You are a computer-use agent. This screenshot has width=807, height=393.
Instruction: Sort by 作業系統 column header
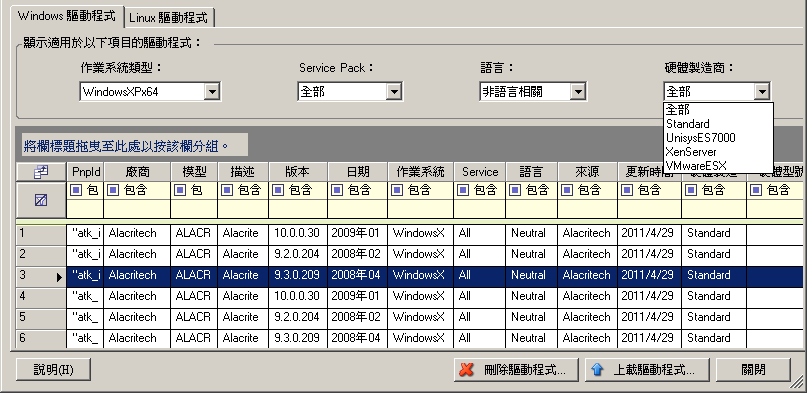[420, 172]
